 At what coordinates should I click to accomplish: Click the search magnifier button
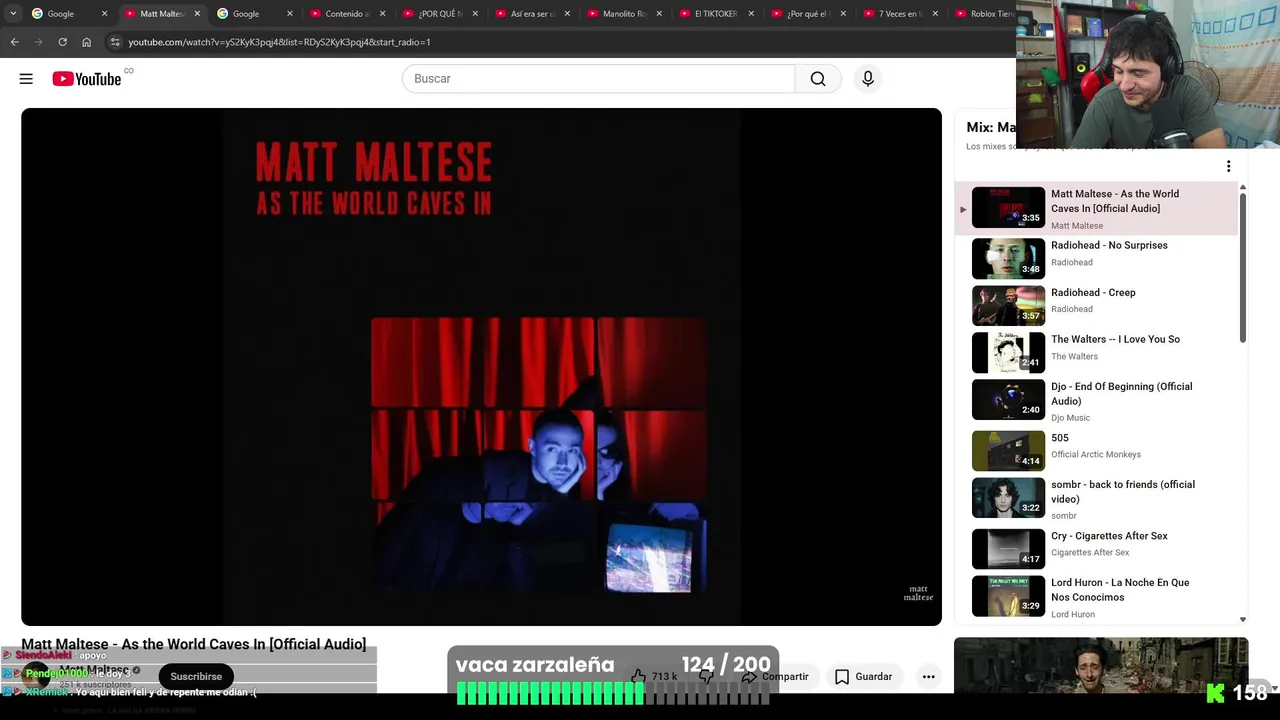[818, 79]
